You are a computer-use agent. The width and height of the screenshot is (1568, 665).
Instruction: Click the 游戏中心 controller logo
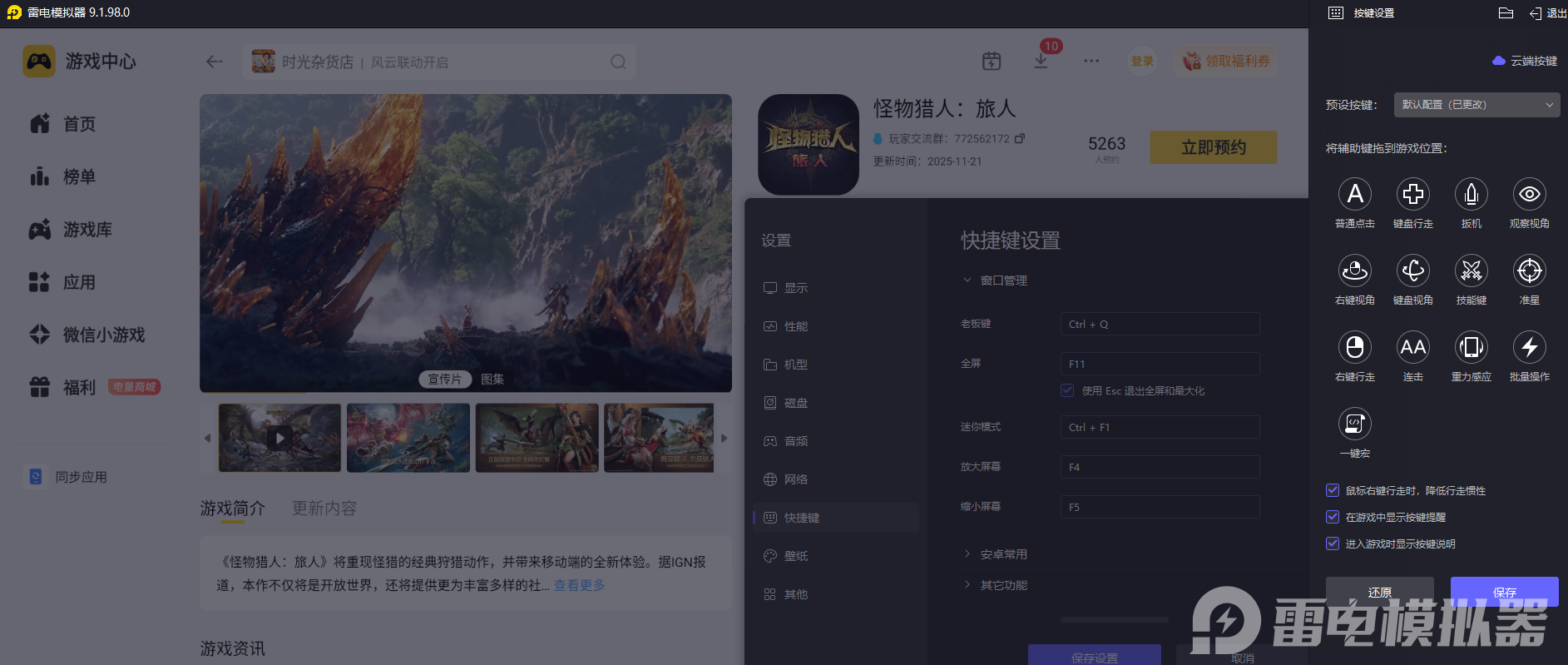tap(39, 62)
